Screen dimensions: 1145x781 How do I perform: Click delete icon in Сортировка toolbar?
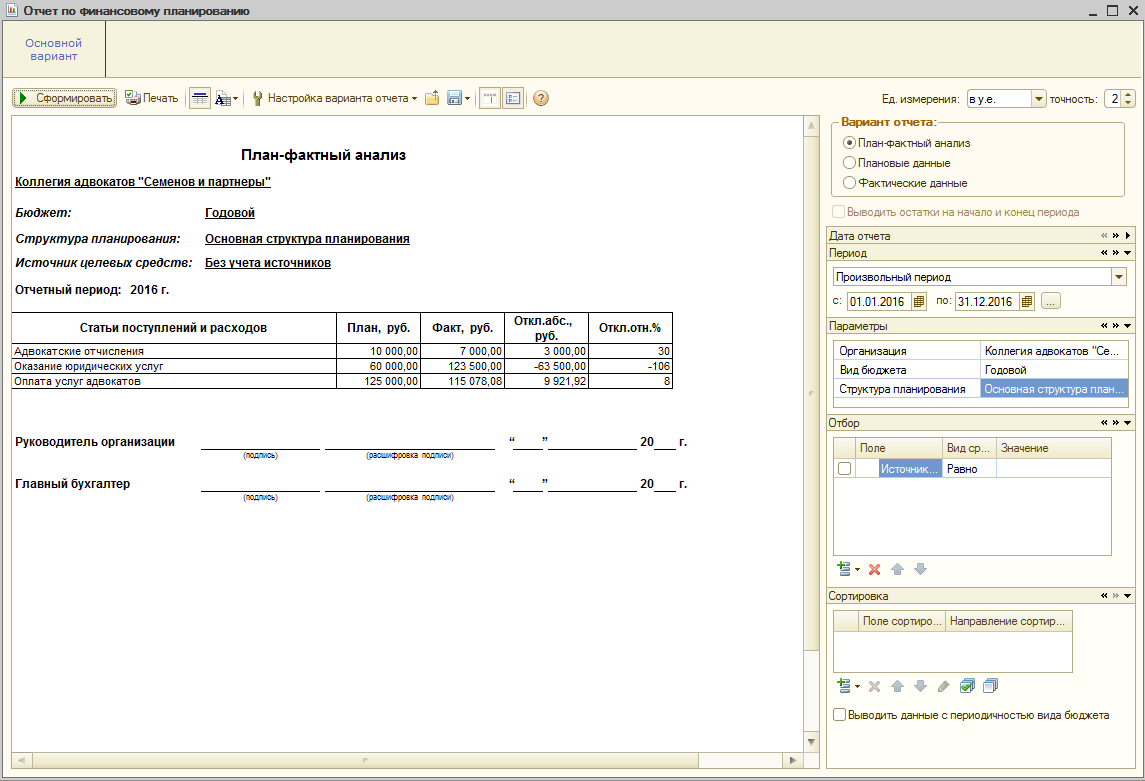874,686
